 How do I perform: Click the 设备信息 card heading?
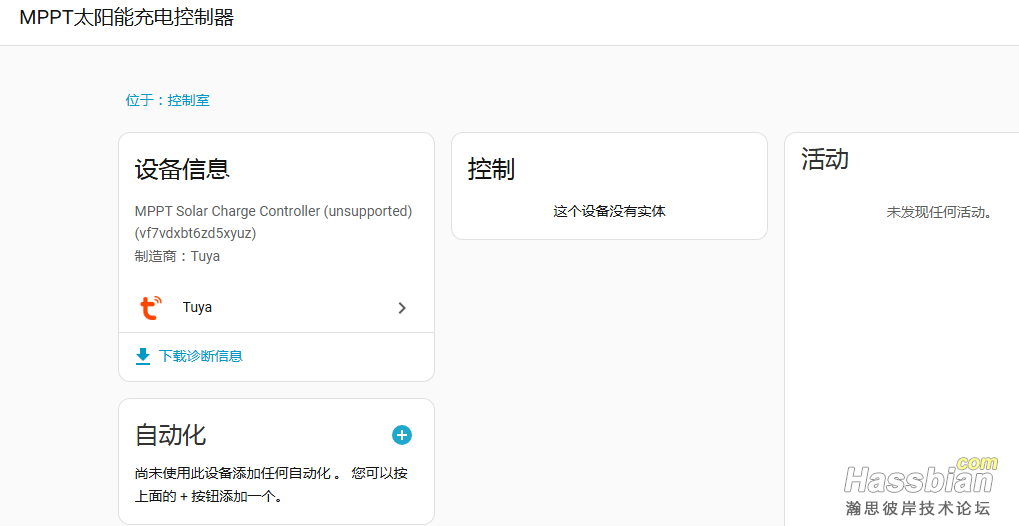coord(182,169)
